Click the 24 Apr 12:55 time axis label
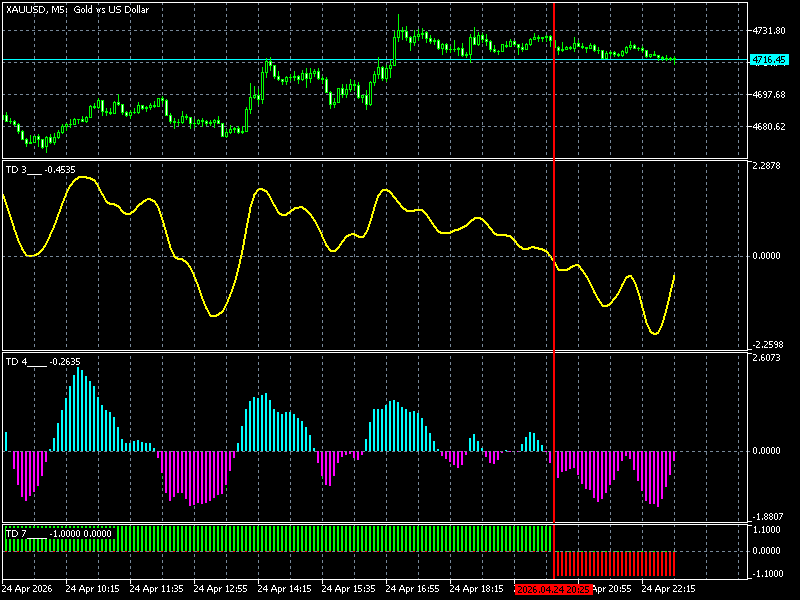The width and height of the screenshot is (800, 600). pyautogui.click(x=220, y=589)
